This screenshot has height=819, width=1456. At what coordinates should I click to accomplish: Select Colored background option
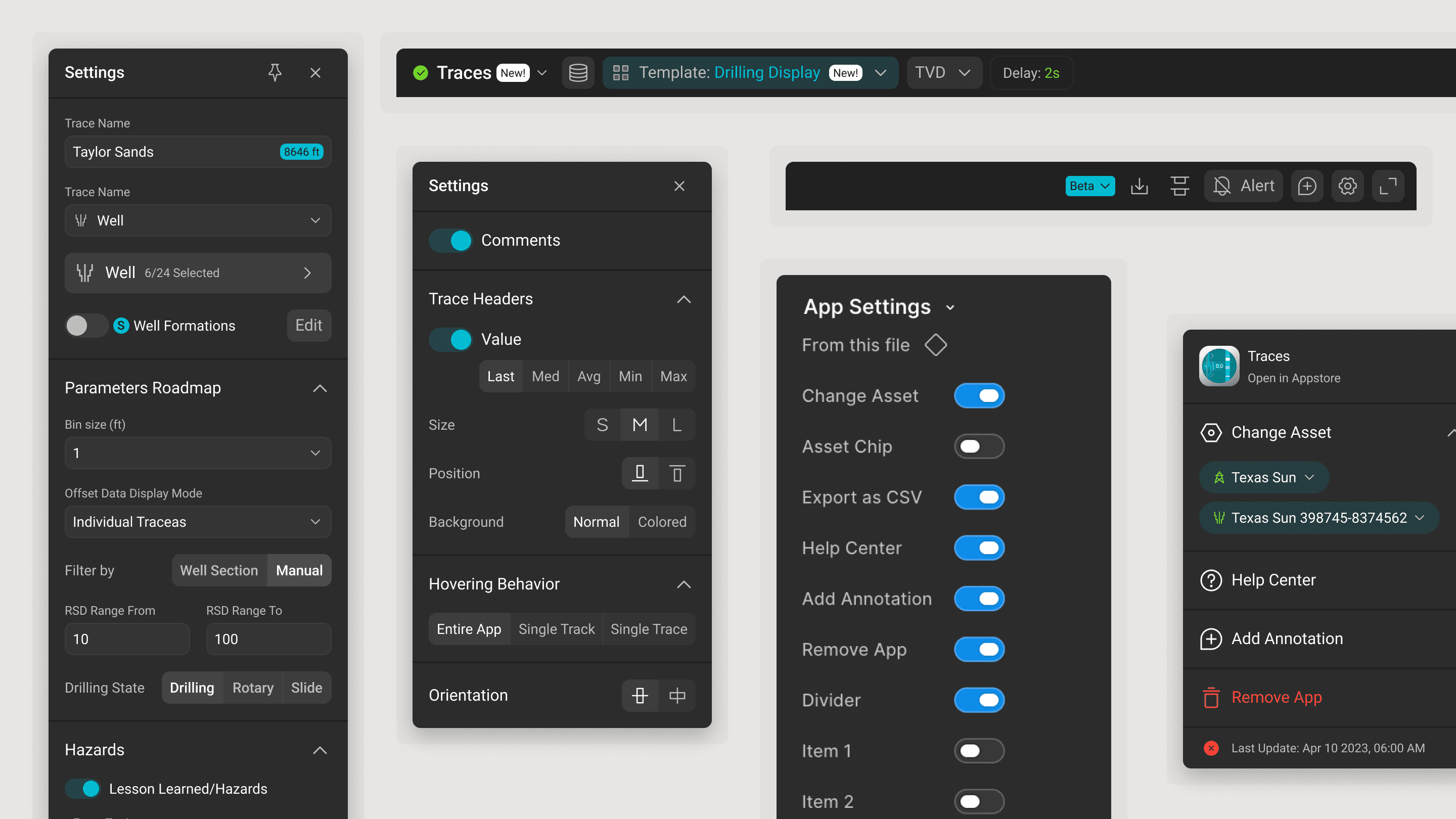point(662,522)
